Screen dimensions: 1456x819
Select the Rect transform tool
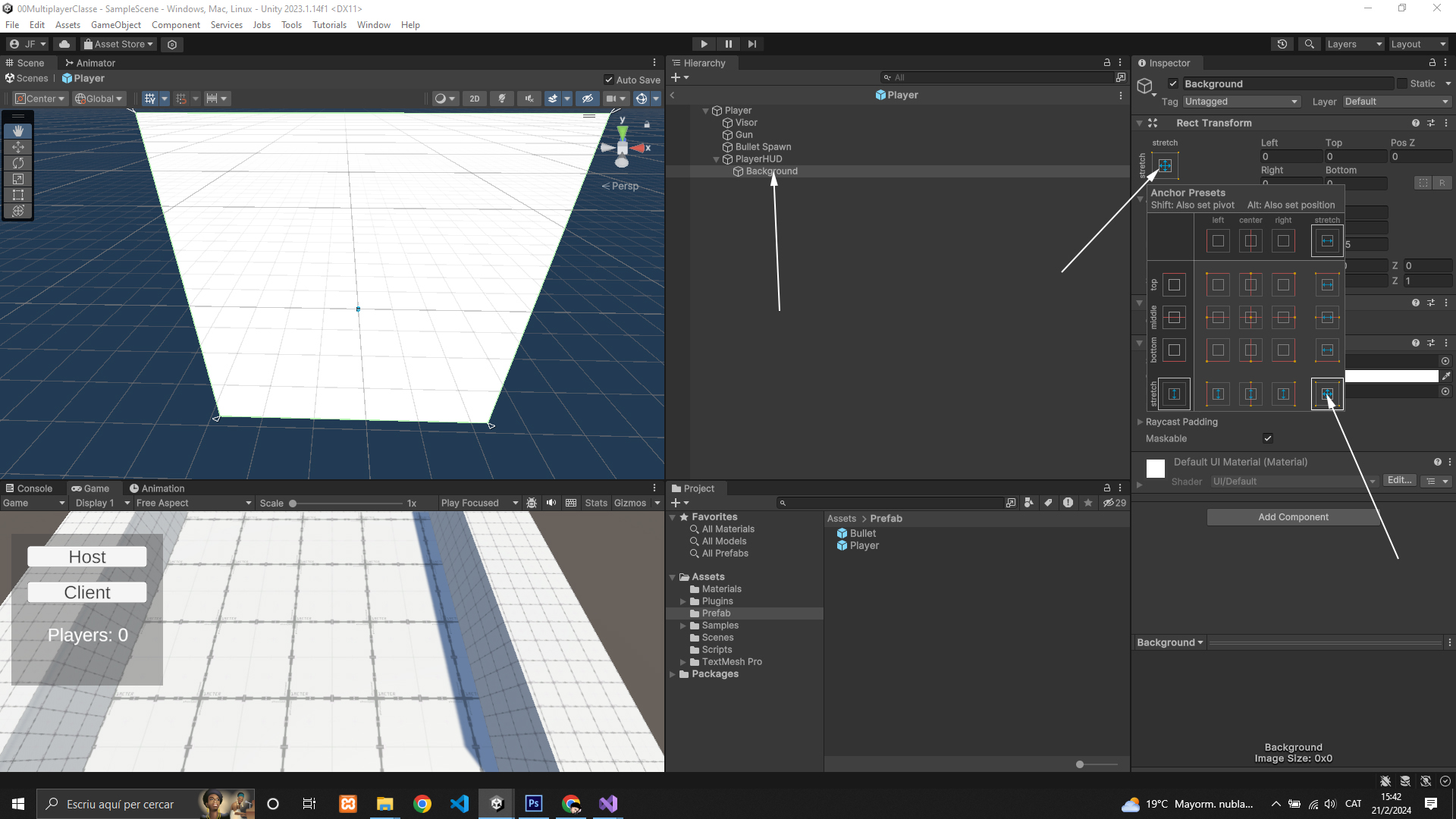click(x=18, y=195)
